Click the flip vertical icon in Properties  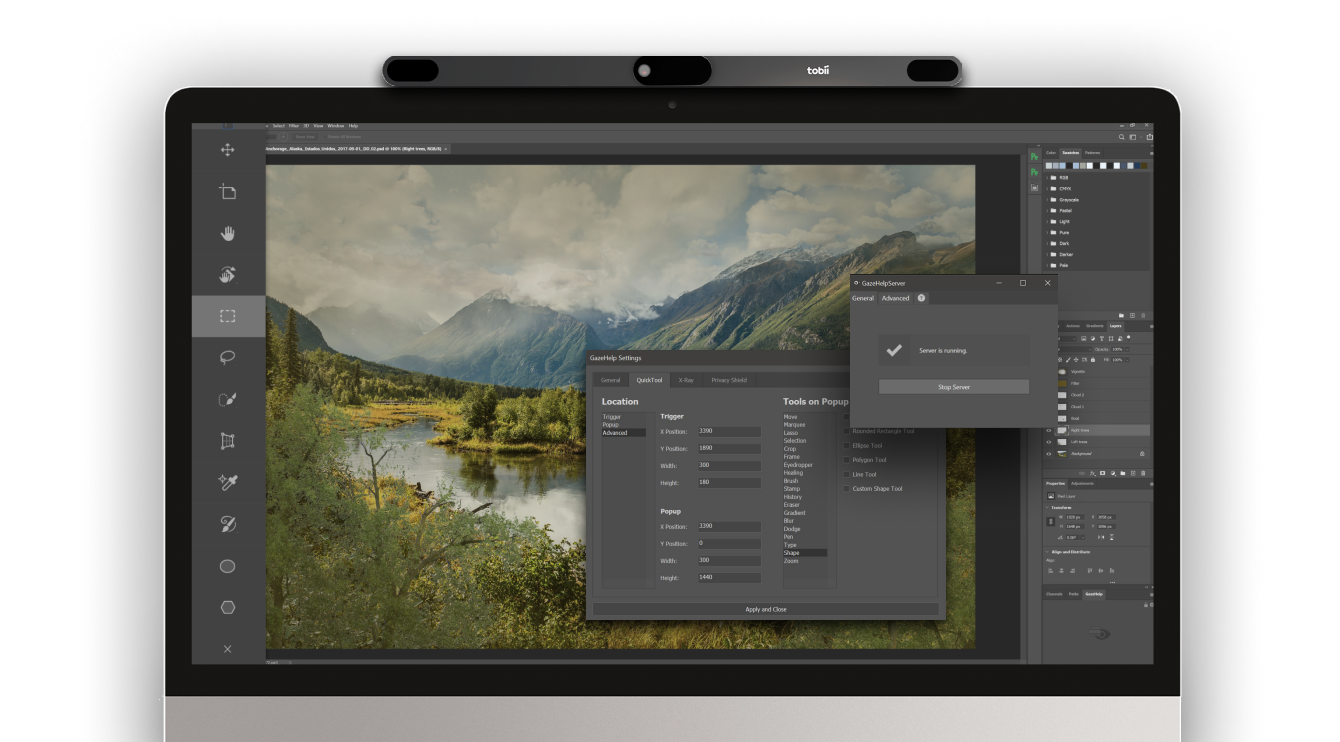click(x=1112, y=537)
